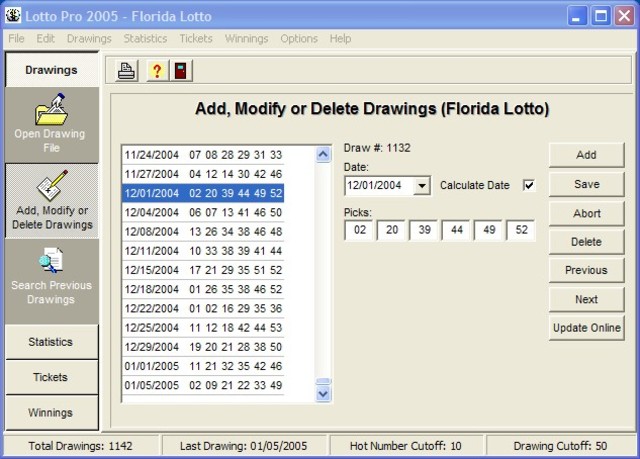Viewport: 640px width, 459px height.
Task: Open Search Previous Drawings icon
Action: tap(51, 260)
